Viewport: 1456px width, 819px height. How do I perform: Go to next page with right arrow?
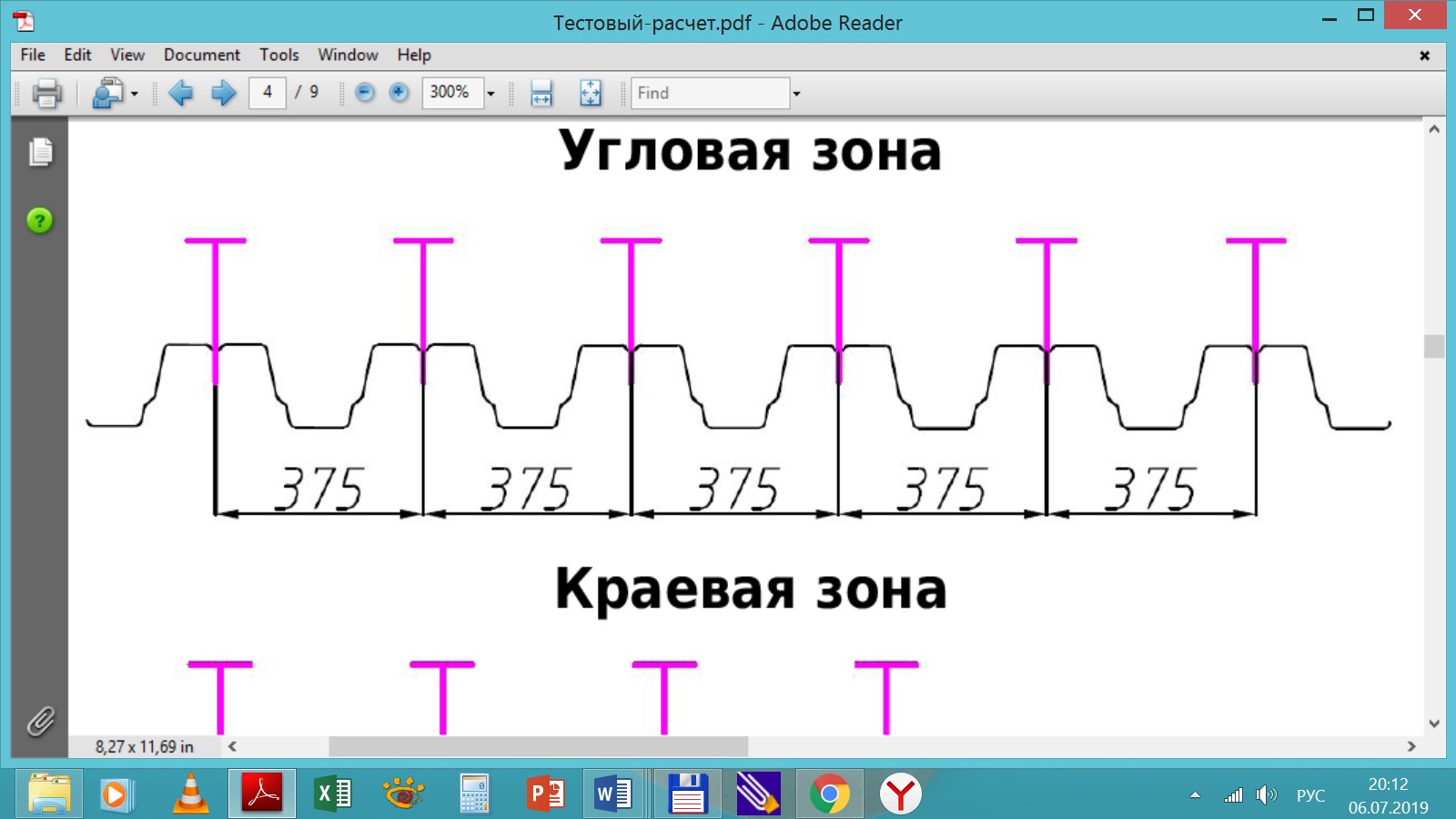223,93
